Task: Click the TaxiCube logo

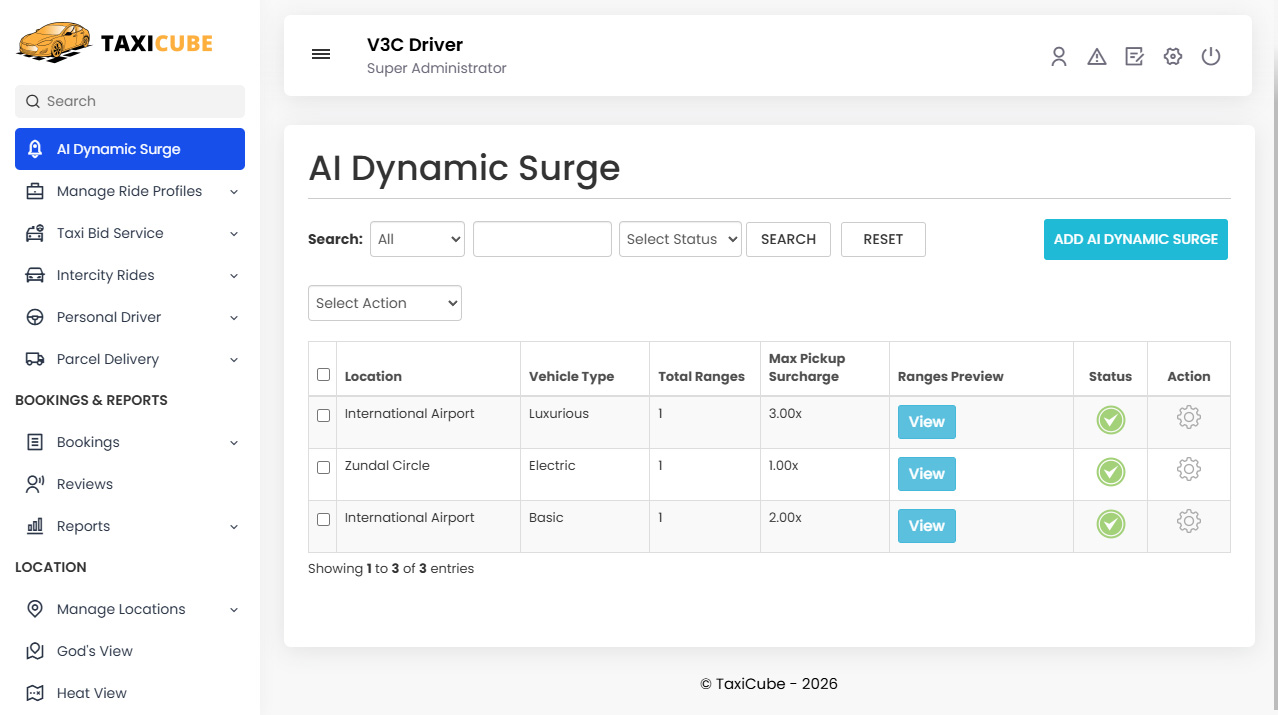Action: 113,42
